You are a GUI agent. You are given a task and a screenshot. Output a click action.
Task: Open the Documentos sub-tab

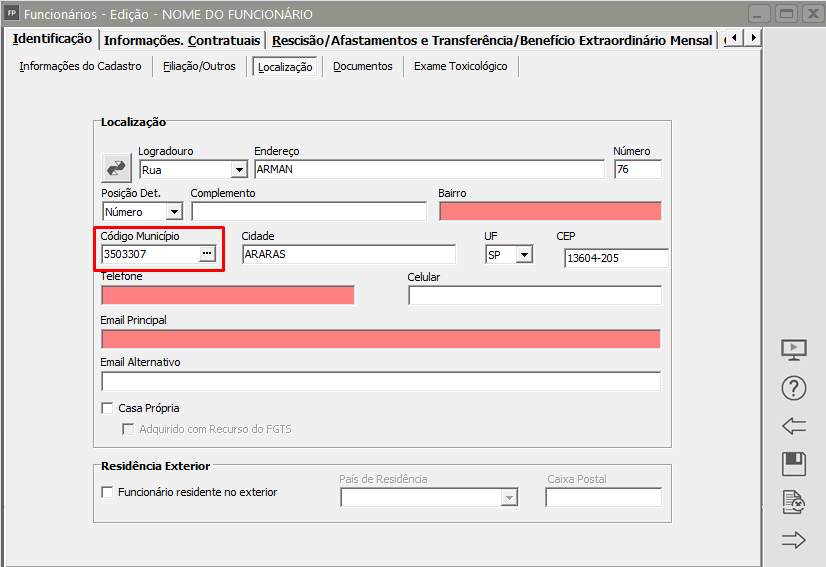click(x=362, y=67)
